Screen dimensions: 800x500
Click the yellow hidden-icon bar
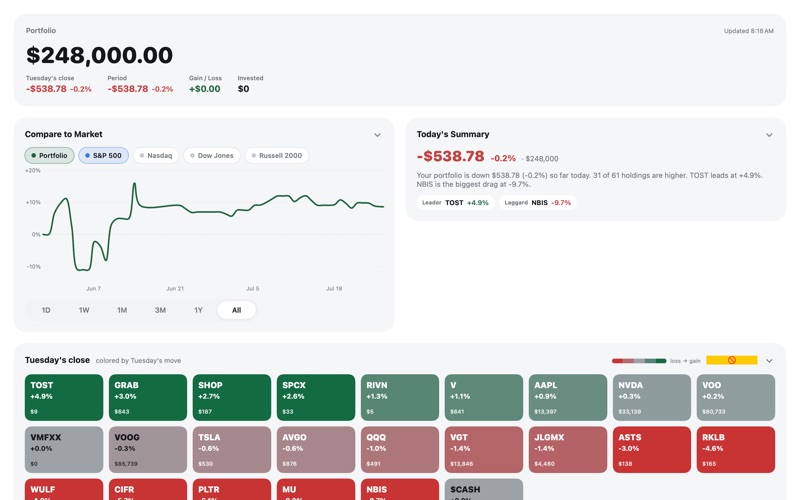point(732,360)
